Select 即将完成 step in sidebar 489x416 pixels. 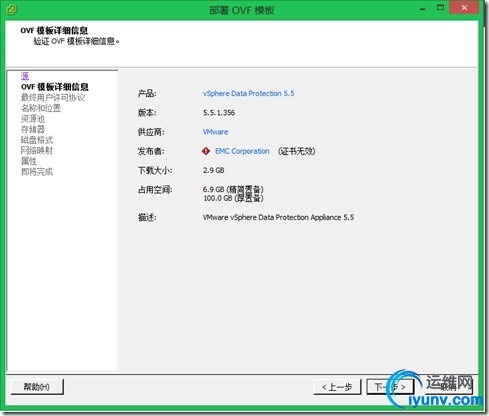click(37, 172)
